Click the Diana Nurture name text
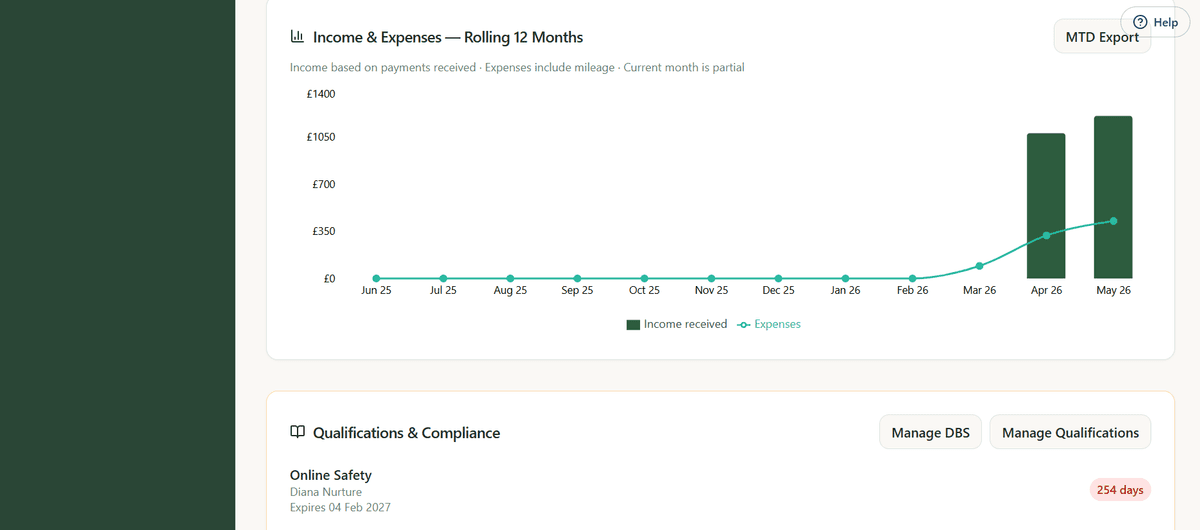Screen dimensions: 1200x530 (326, 492)
